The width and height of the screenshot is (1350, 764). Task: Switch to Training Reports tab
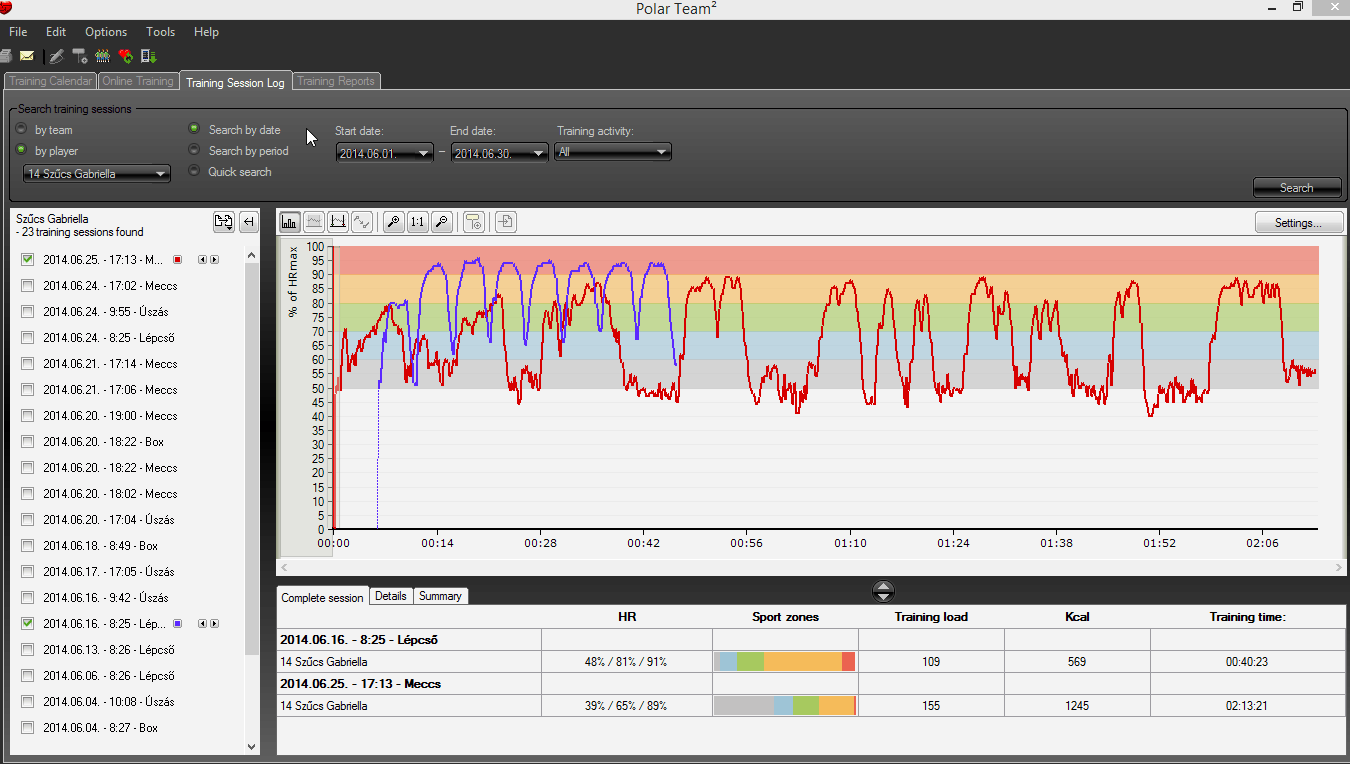[x=336, y=81]
